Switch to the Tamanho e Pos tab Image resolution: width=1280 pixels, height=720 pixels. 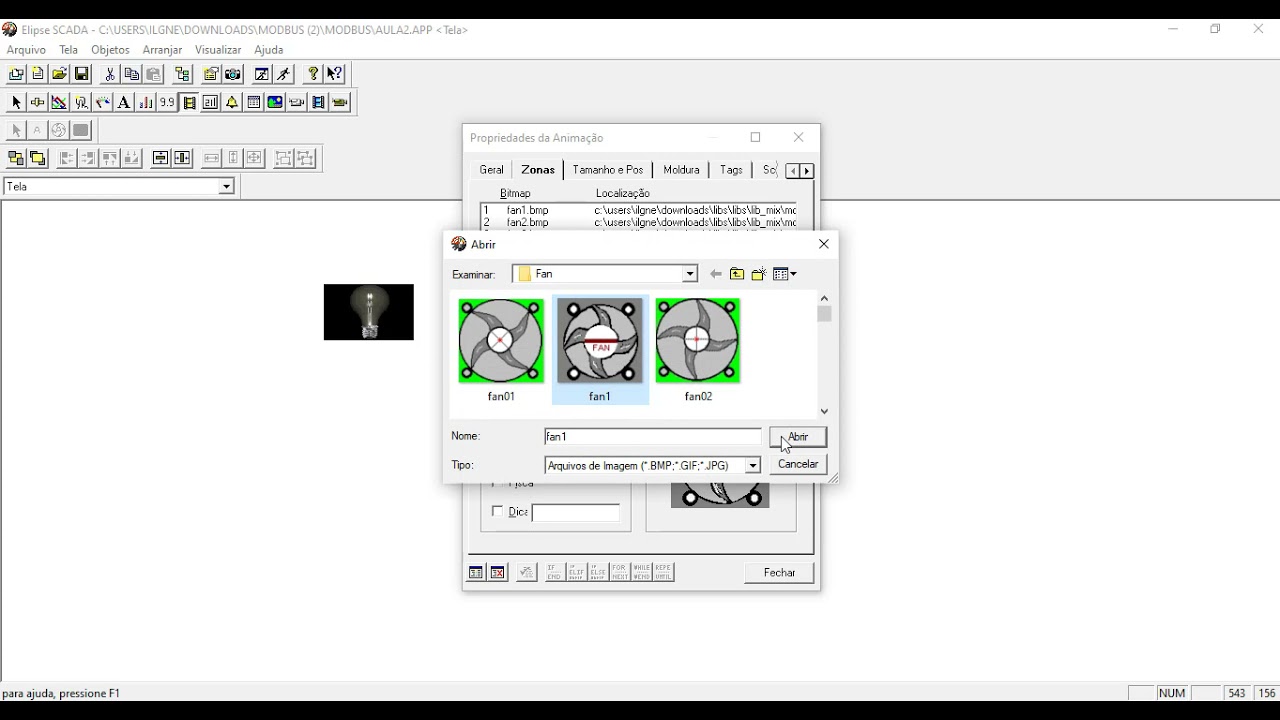608,170
